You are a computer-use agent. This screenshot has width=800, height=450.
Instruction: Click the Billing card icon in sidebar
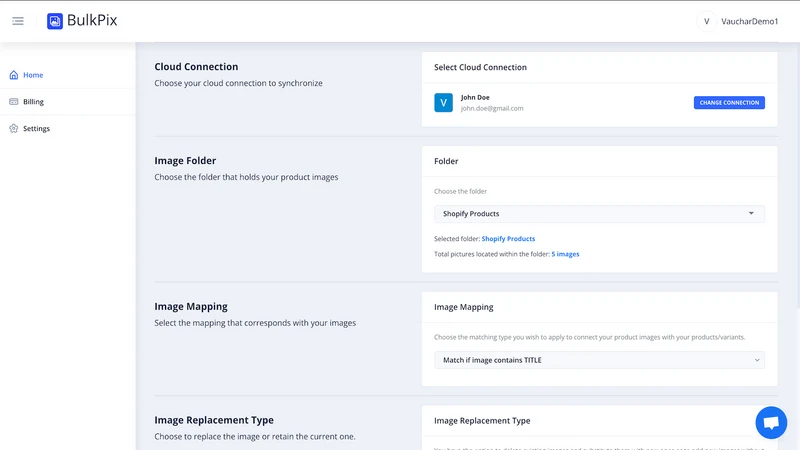14,102
